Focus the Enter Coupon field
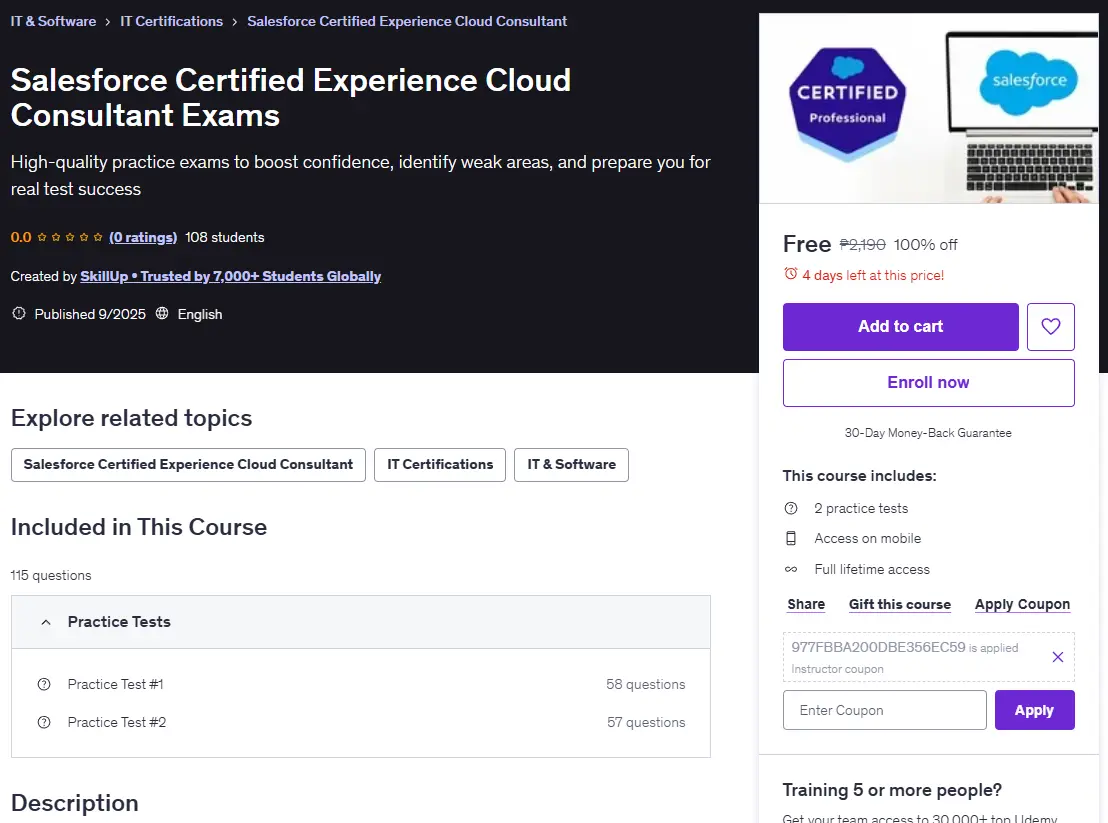The width and height of the screenshot is (1108, 823). [x=884, y=710]
